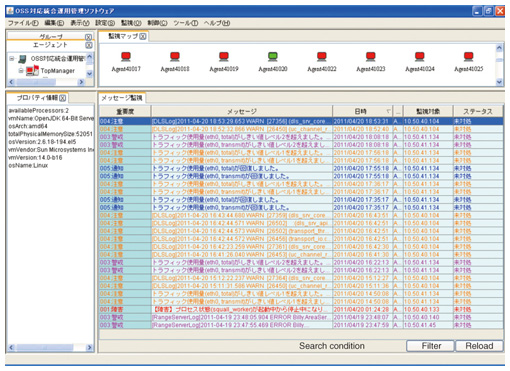
Task: Click the 日時 column sort arrow
Action: 388,111
